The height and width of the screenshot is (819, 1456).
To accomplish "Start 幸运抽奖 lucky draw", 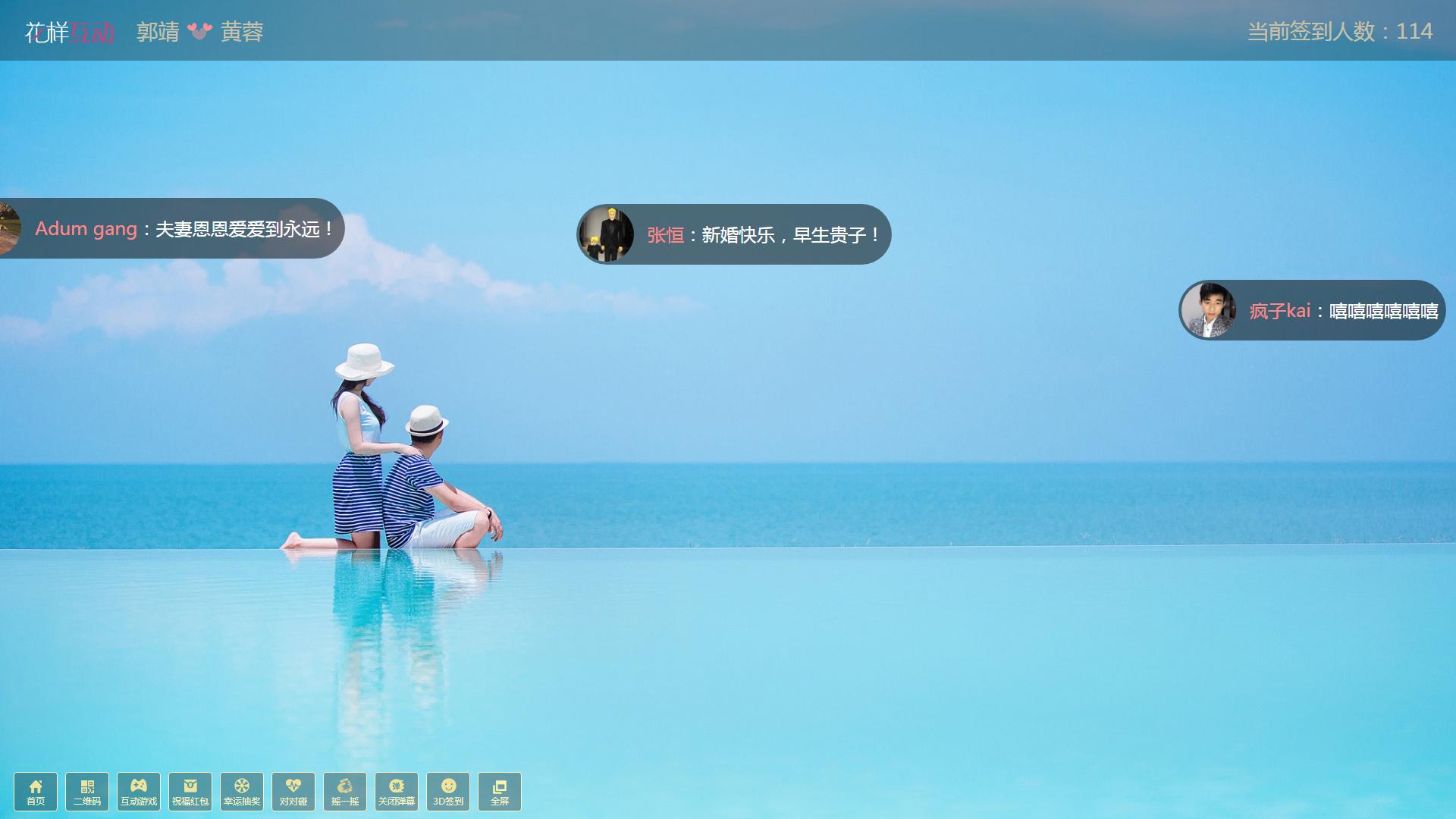I will coord(242,792).
